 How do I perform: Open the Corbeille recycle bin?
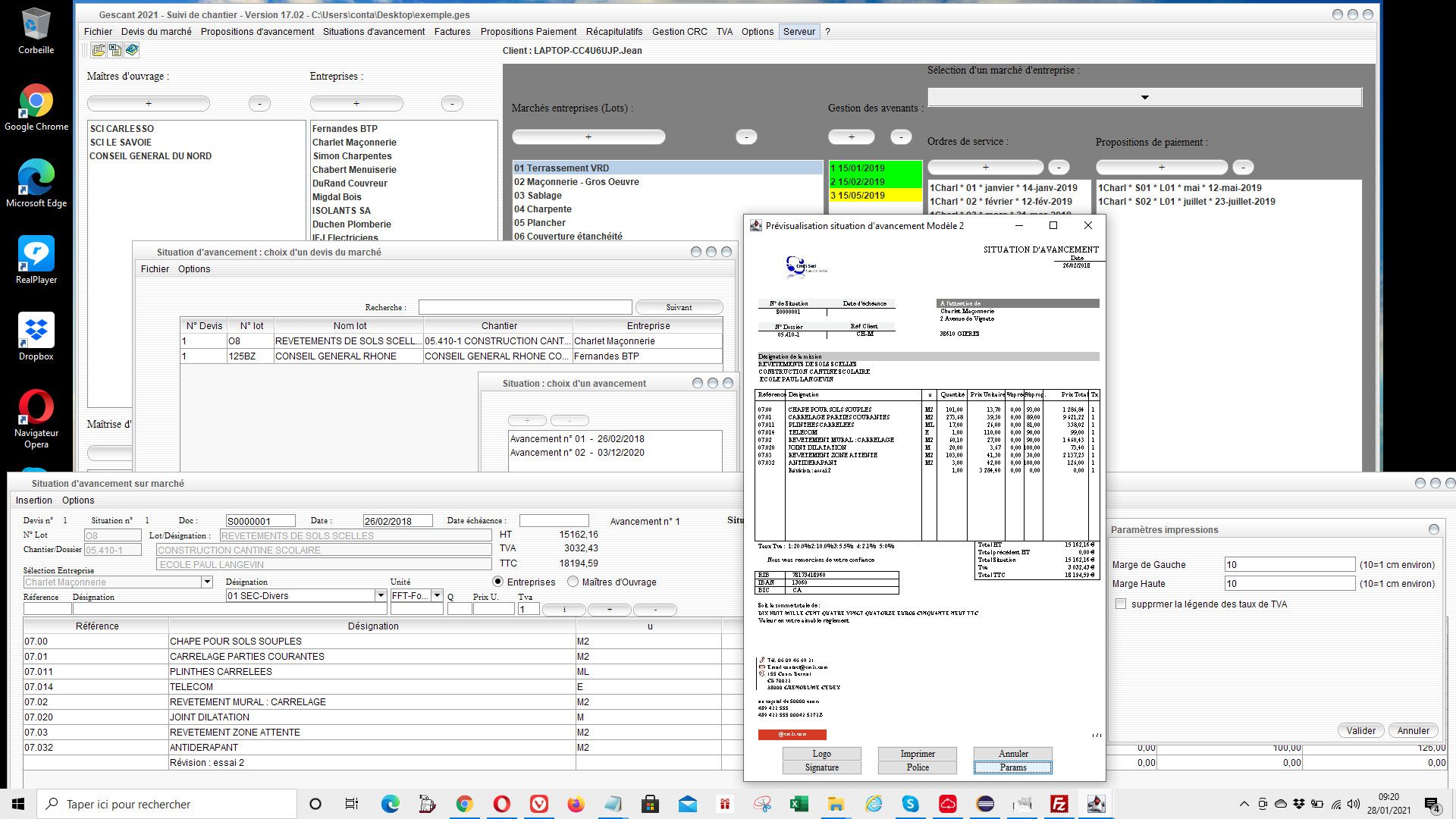pyautogui.click(x=36, y=31)
